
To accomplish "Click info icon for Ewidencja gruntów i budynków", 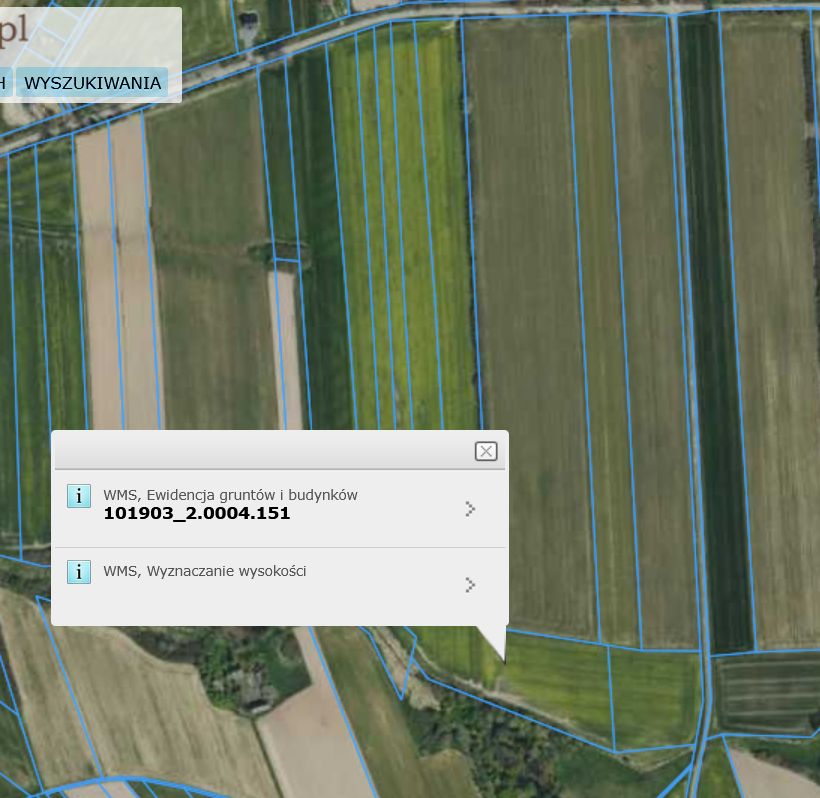I will pos(79,496).
